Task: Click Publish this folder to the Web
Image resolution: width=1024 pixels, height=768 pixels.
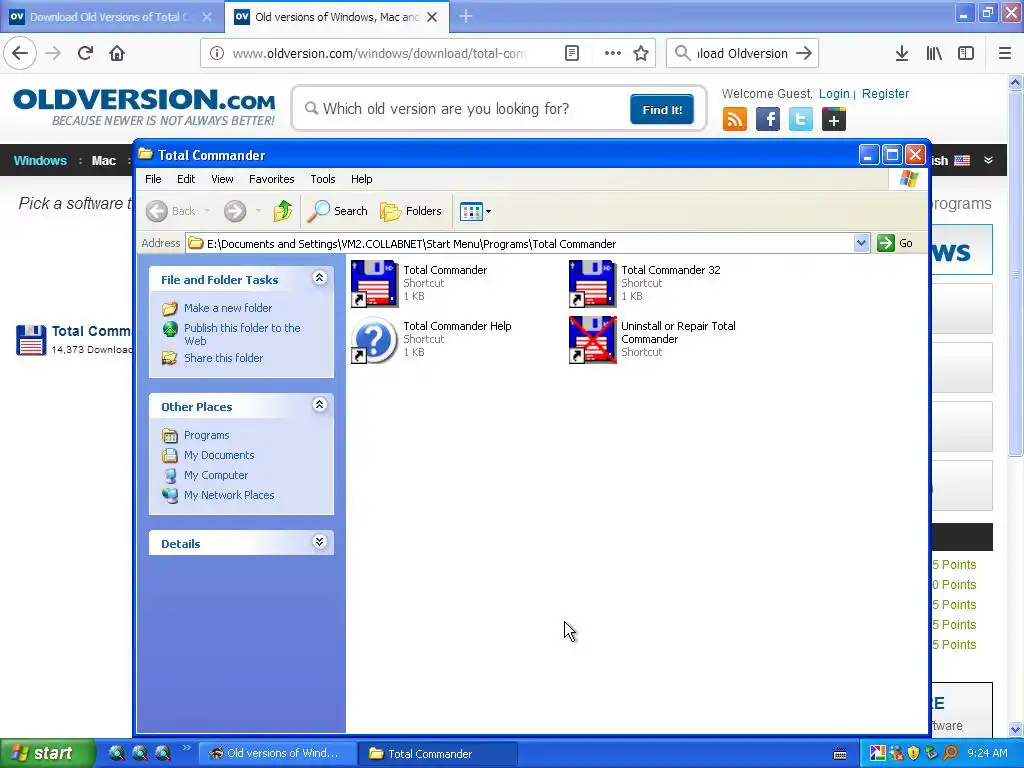Action: (242, 334)
